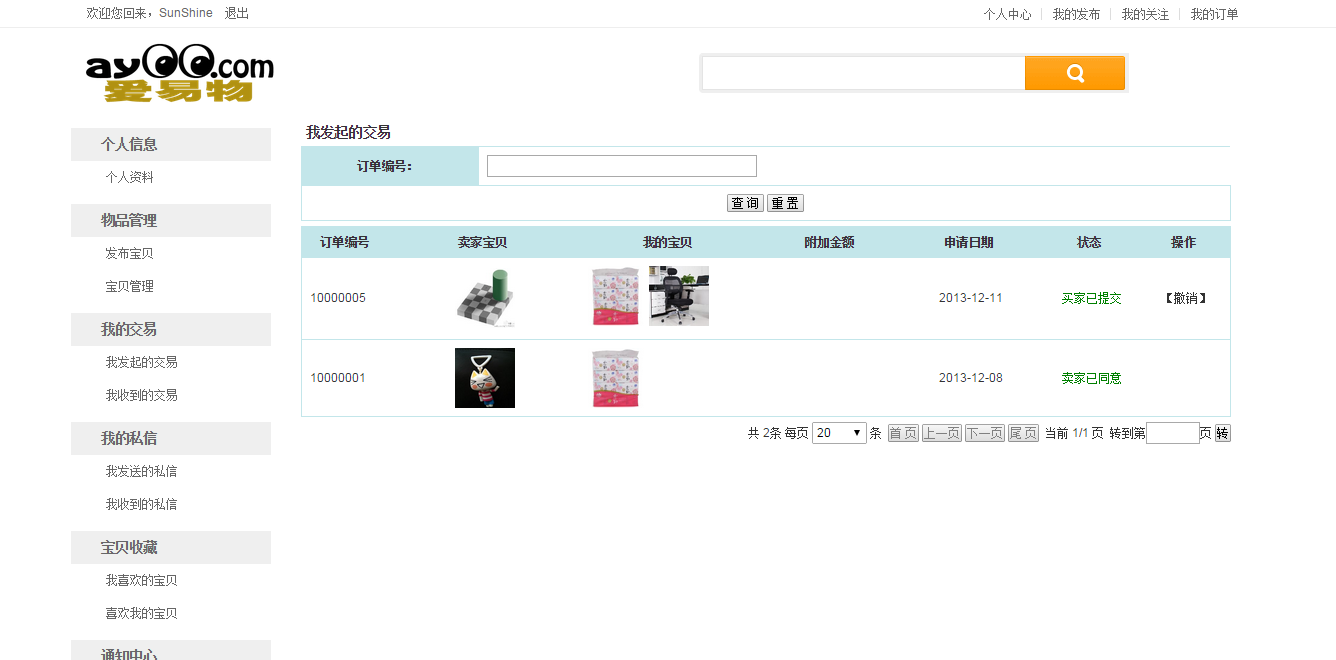This screenshot has width=1336, height=660.
Task: Click the orange magnifier search button
Action: coord(1075,73)
